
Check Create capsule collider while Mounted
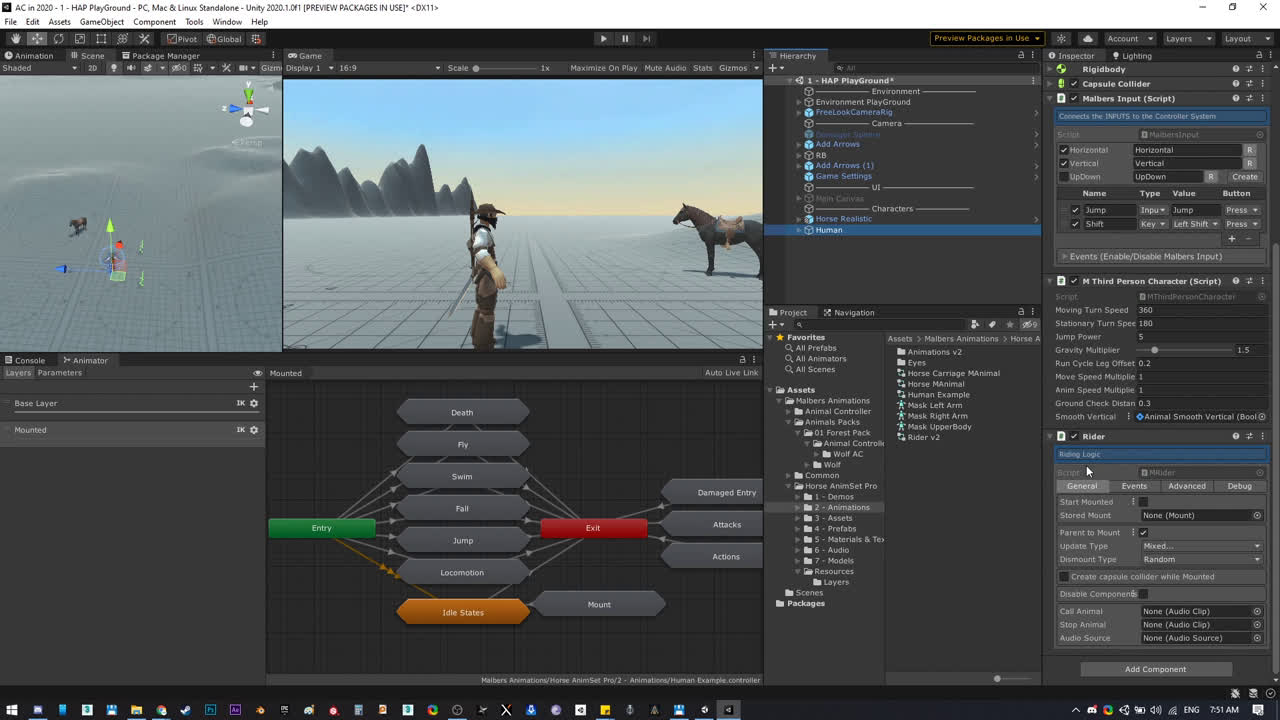(x=1064, y=577)
